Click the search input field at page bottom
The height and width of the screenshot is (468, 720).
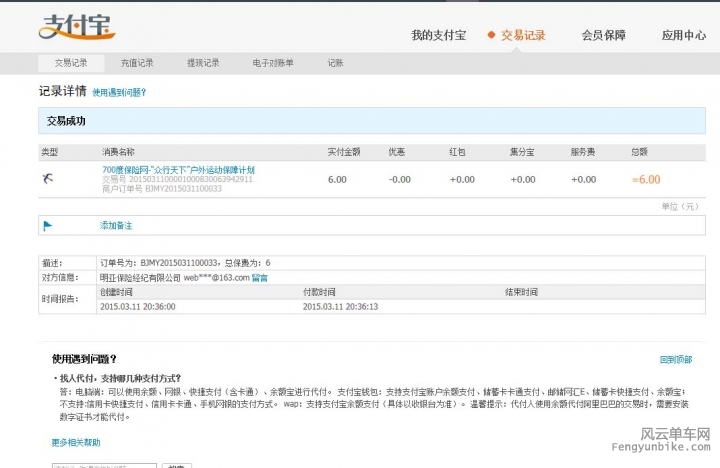coord(104,466)
